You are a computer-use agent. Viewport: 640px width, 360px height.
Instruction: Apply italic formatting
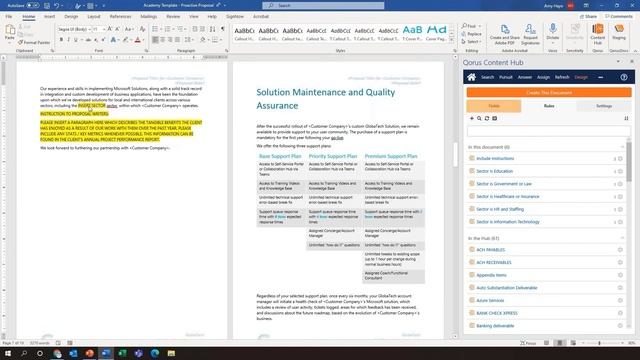tap(68, 40)
